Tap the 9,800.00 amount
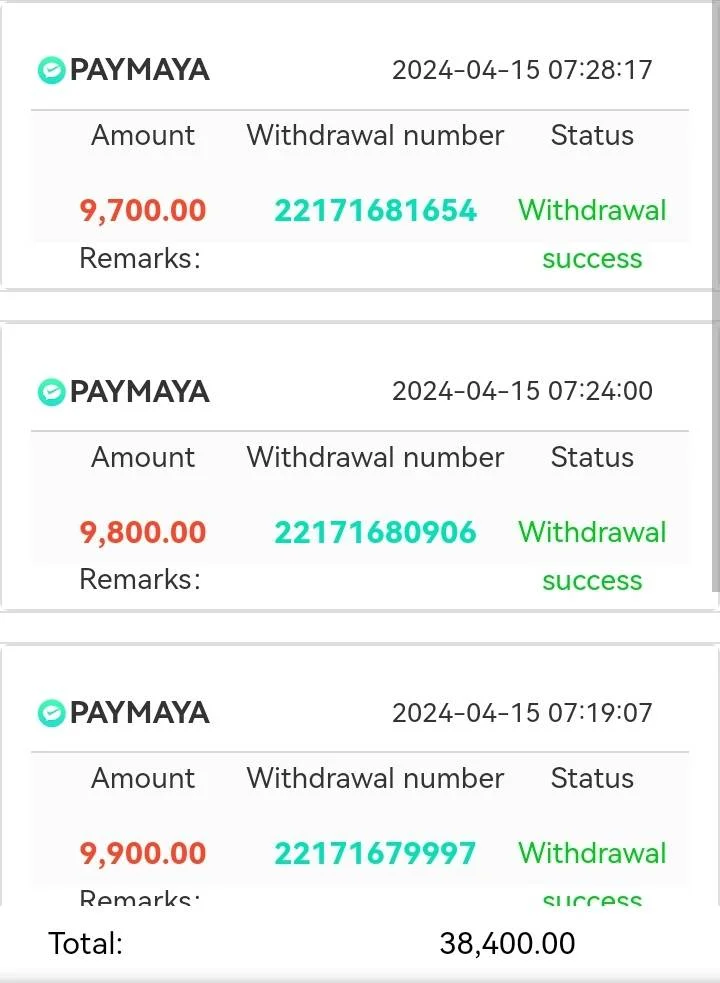This screenshot has width=720, height=983. tap(143, 533)
